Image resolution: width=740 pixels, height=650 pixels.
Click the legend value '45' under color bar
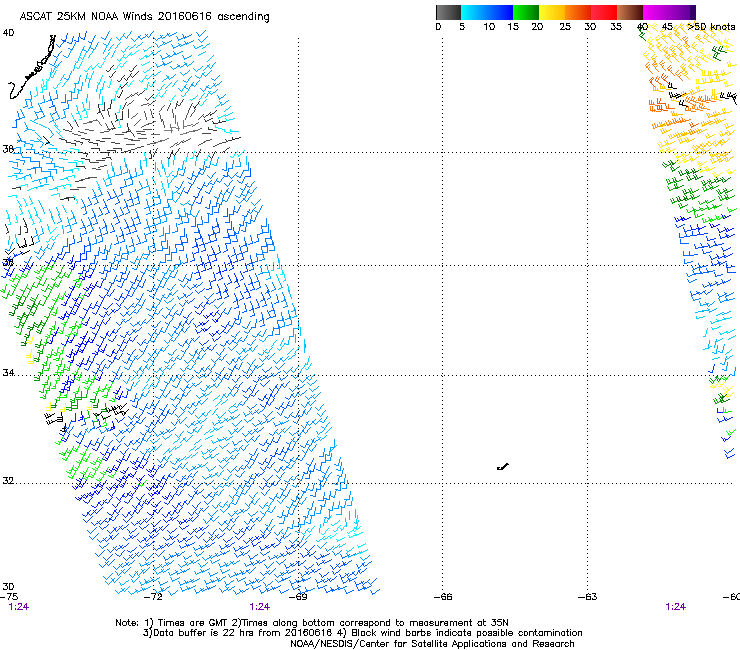pyautogui.click(x=667, y=27)
